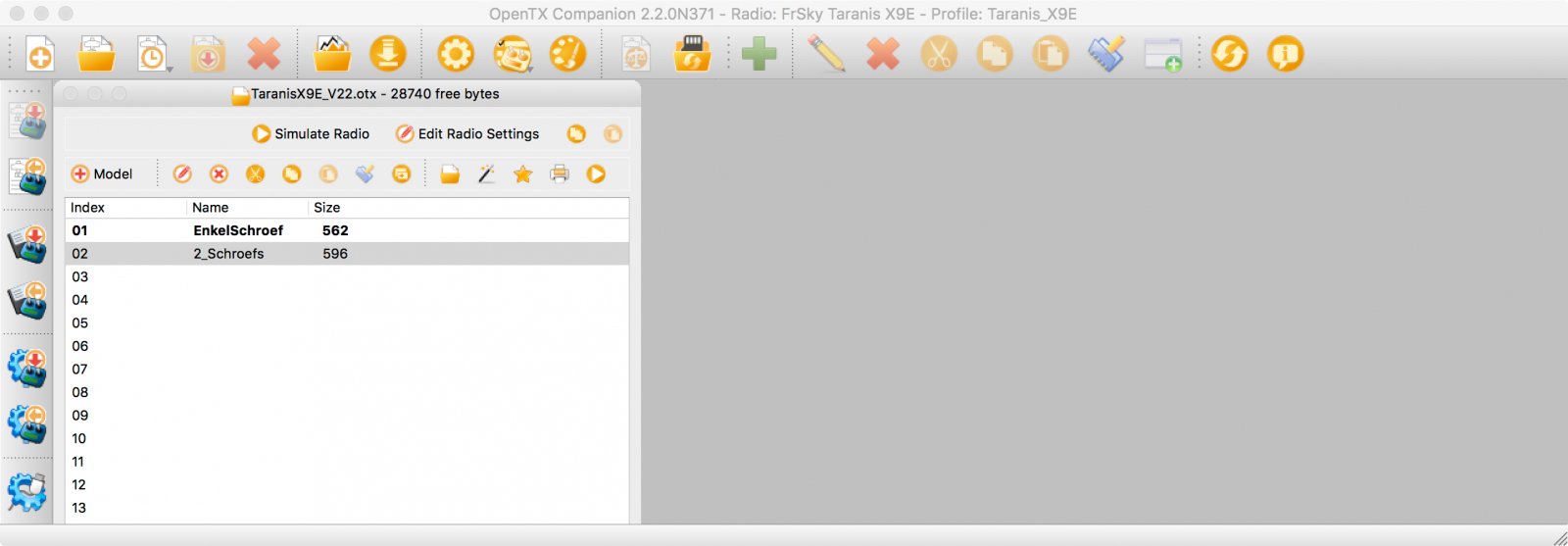Click third sidebar icon, book with red arrow
The image size is (1568, 546).
(27, 244)
